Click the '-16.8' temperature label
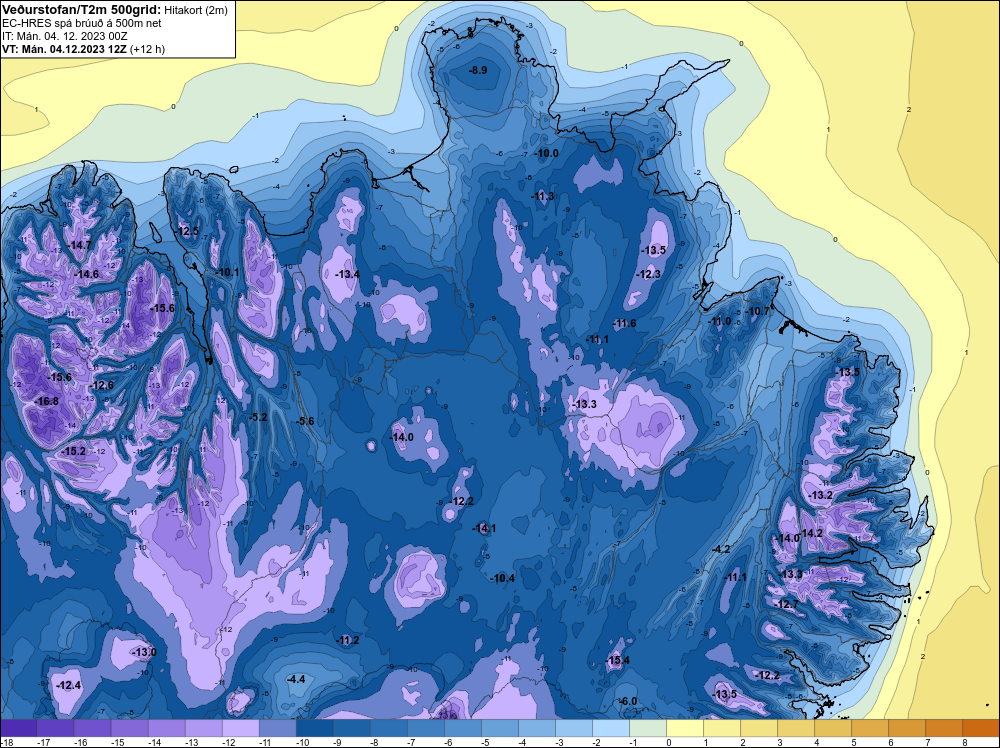Image resolution: width=1000 pixels, height=748 pixels. pyautogui.click(x=47, y=401)
